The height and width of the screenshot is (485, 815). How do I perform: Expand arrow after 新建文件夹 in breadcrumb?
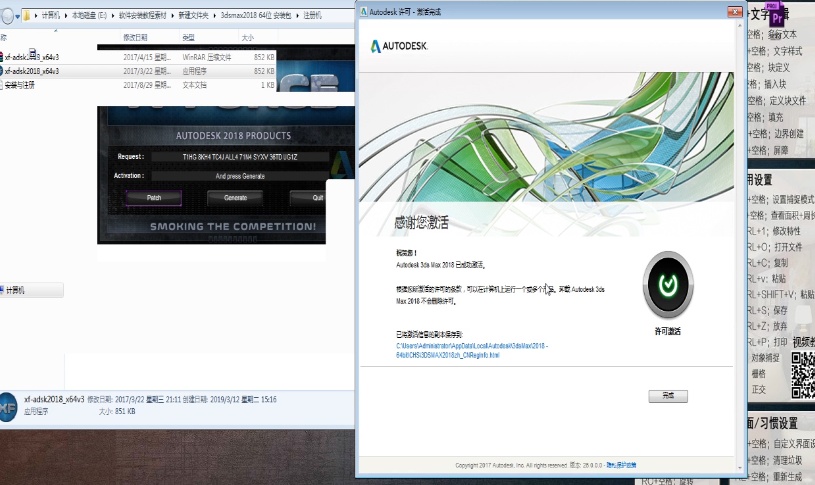tap(215, 16)
